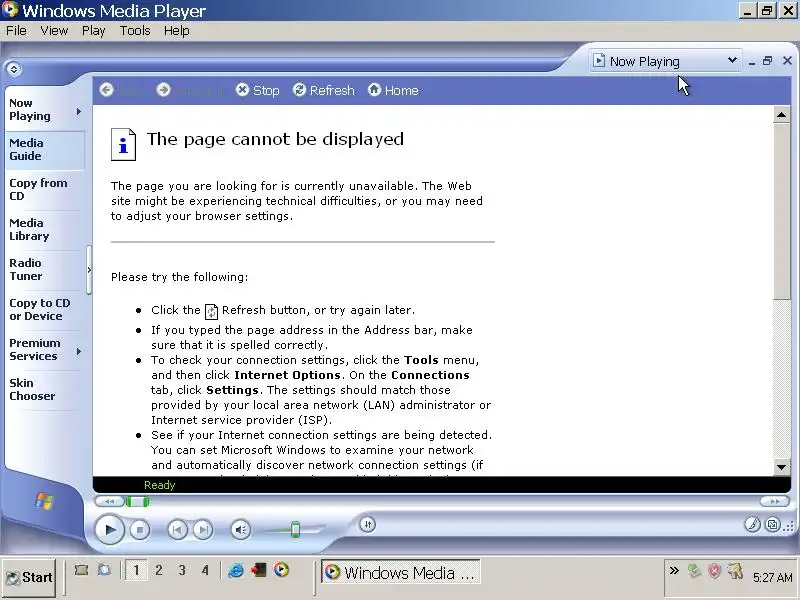The width and height of the screenshot is (800, 600).
Task: Click the Show Desktop quick launch icon
Action: pyautogui.click(x=81, y=570)
